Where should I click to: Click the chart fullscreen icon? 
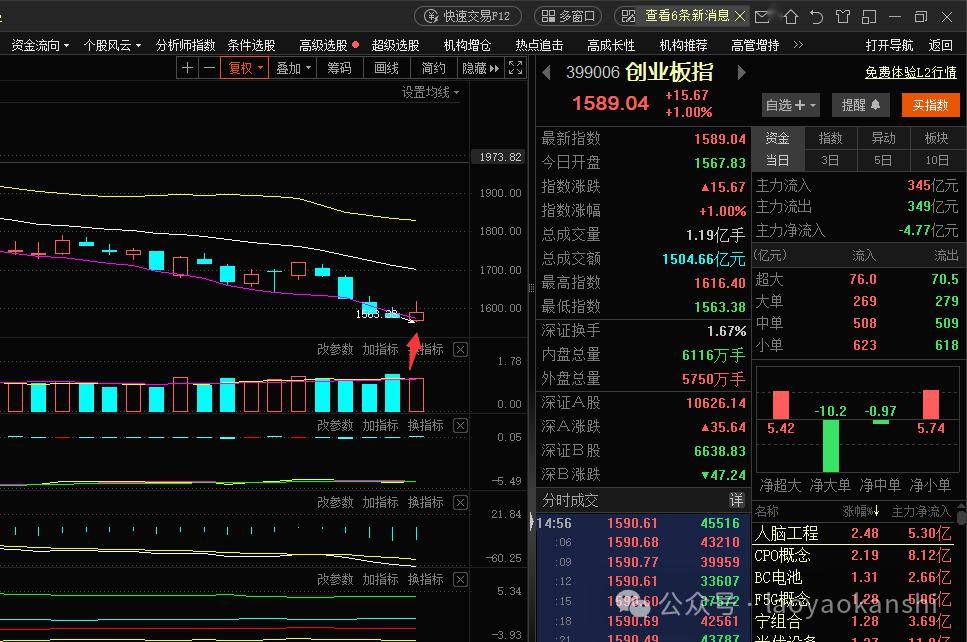tap(515, 68)
